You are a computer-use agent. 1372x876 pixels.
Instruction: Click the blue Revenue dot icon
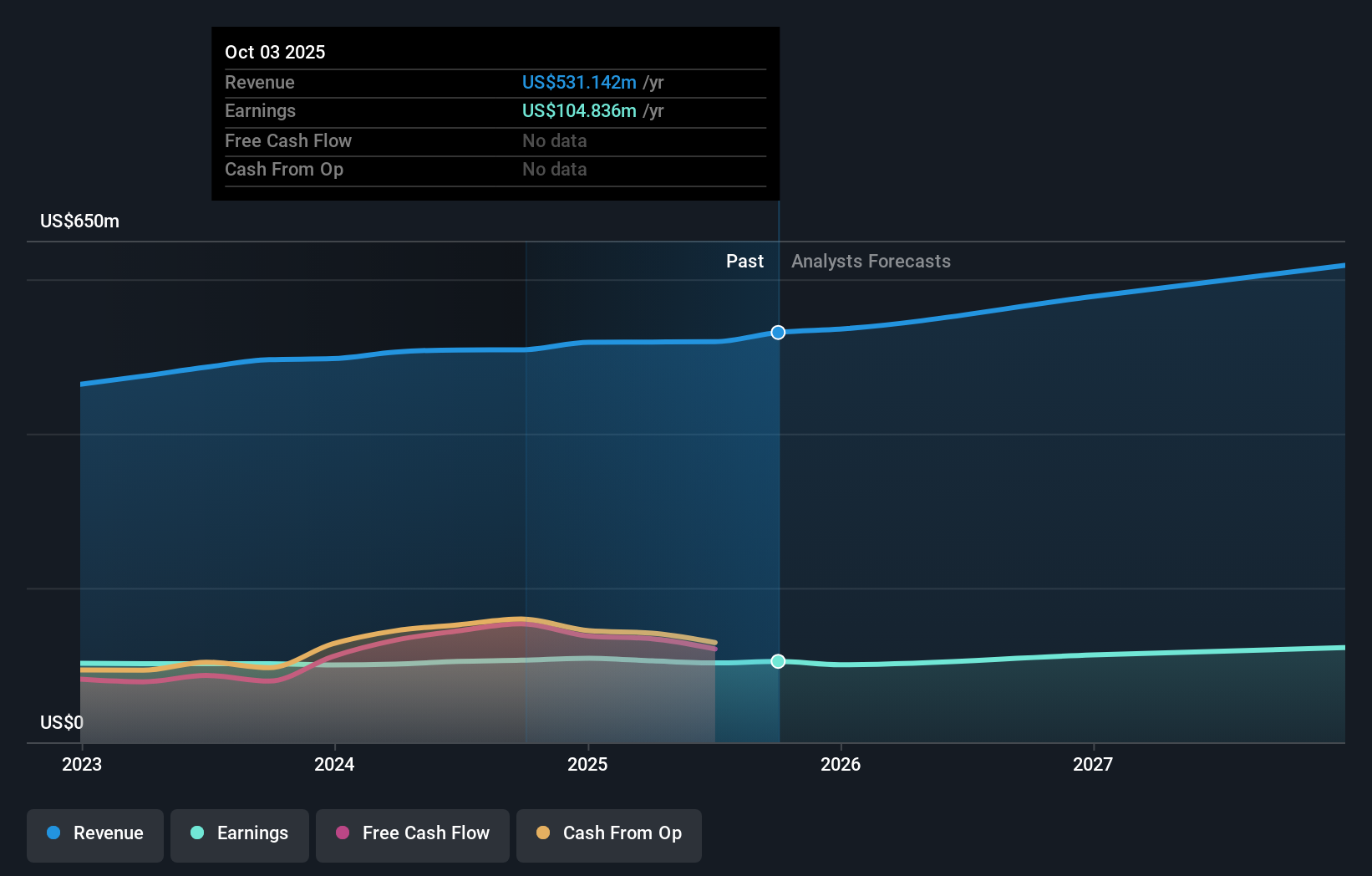53,833
